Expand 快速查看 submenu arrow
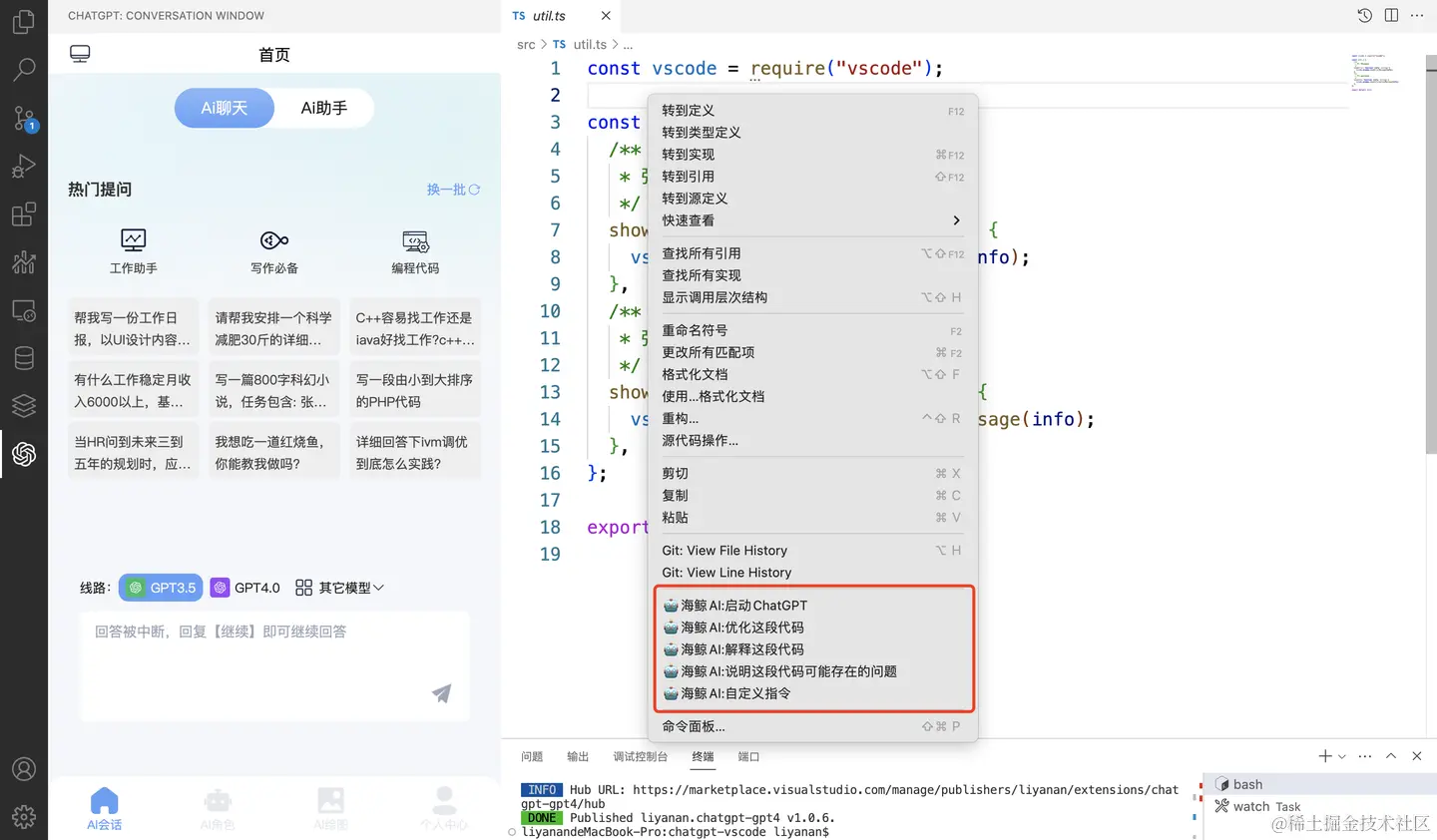The width and height of the screenshot is (1437, 840). pyautogui.click(x=956, y=220)
